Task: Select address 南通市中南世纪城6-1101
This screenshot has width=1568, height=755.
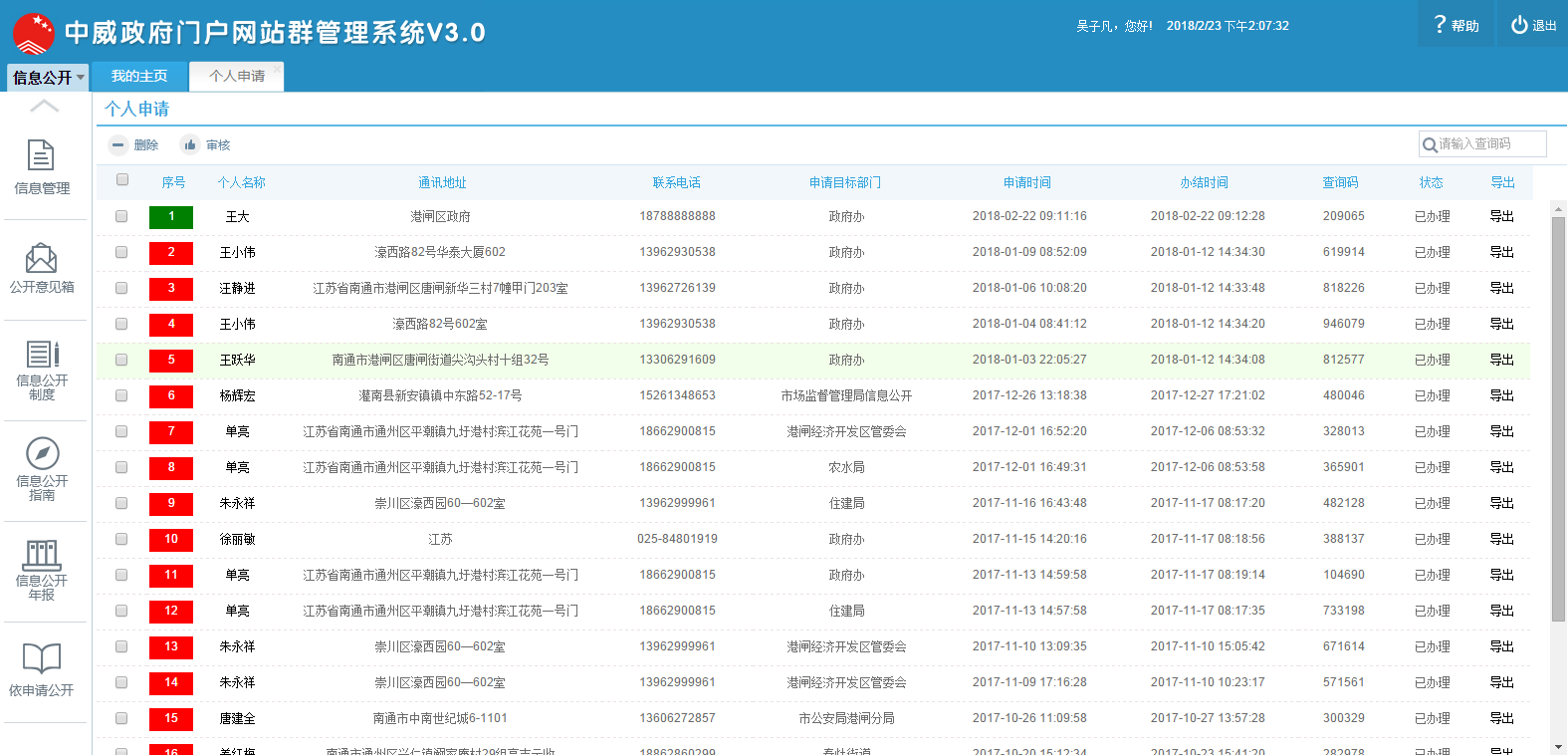Action: [x=440, y=718]
